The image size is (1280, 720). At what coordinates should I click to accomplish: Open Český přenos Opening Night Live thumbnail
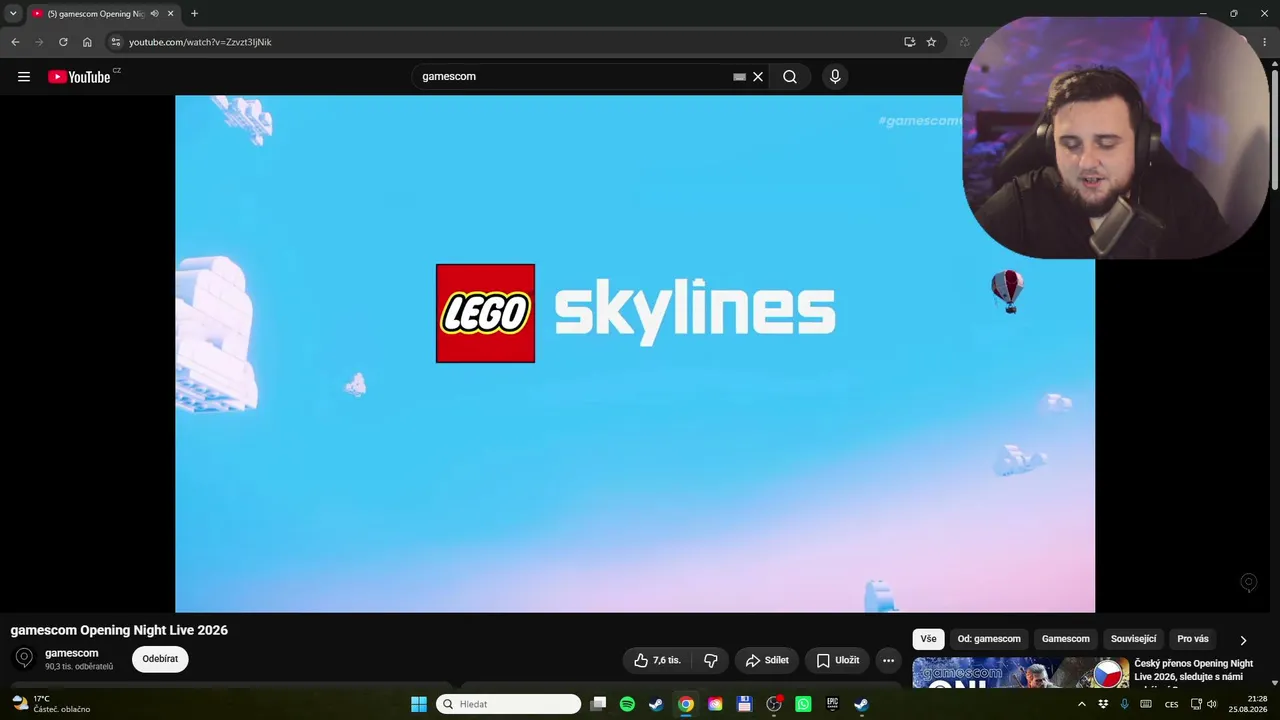[1020, 672]
